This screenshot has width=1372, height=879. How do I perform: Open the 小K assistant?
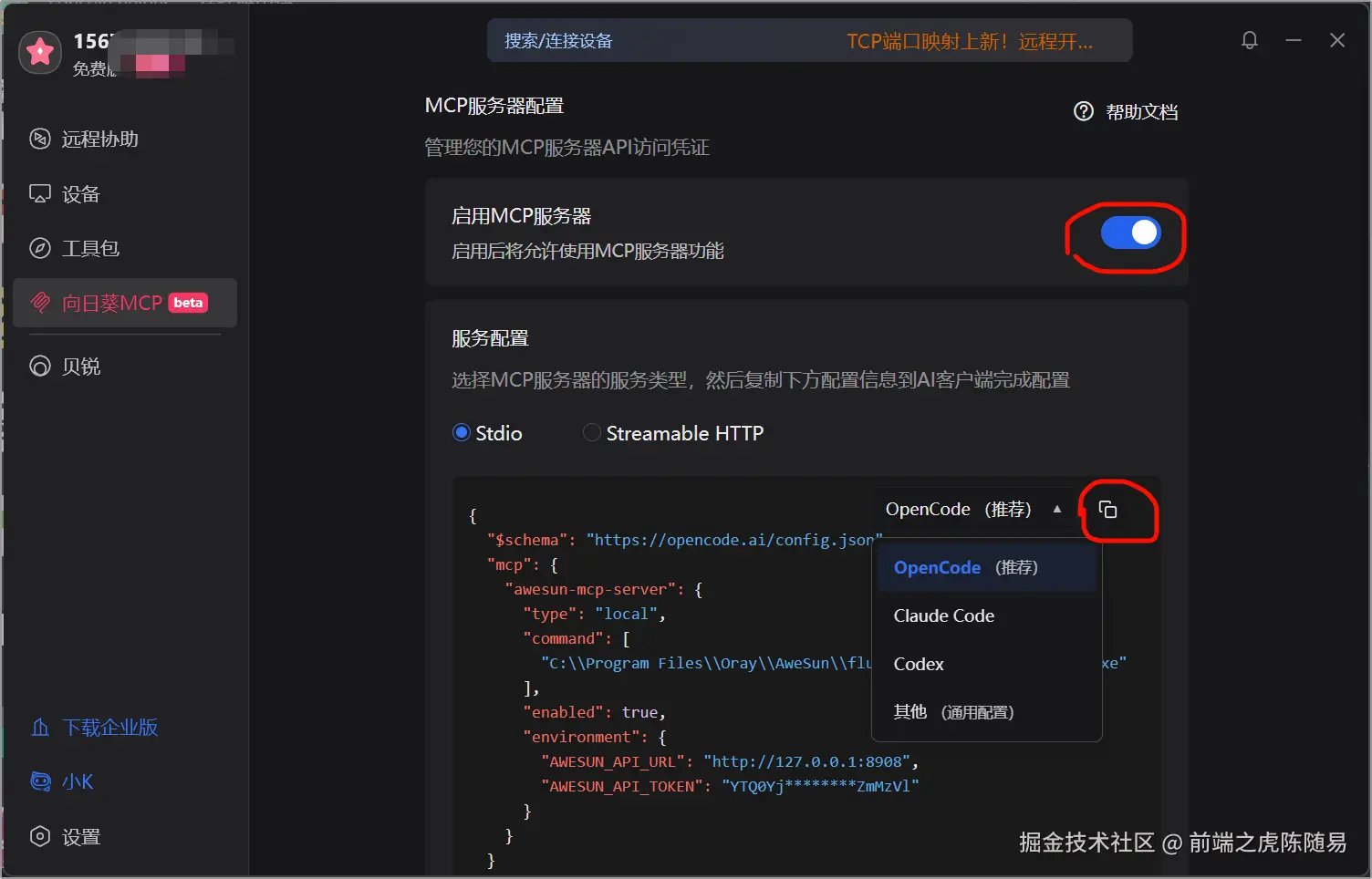(78, 781)
